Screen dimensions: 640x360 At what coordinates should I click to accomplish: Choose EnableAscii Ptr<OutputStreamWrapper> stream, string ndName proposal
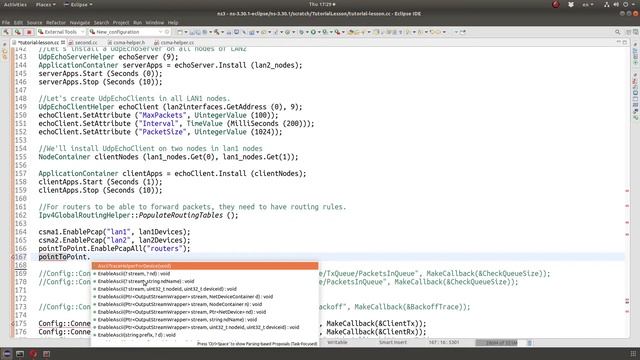click(x=204, y=320)
